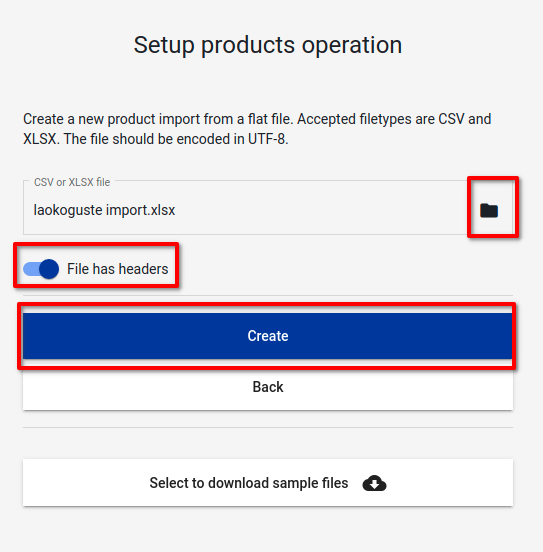Click the "Setup products operation" heading
Viewport: 543px width, 552px height.
[268, 45]
